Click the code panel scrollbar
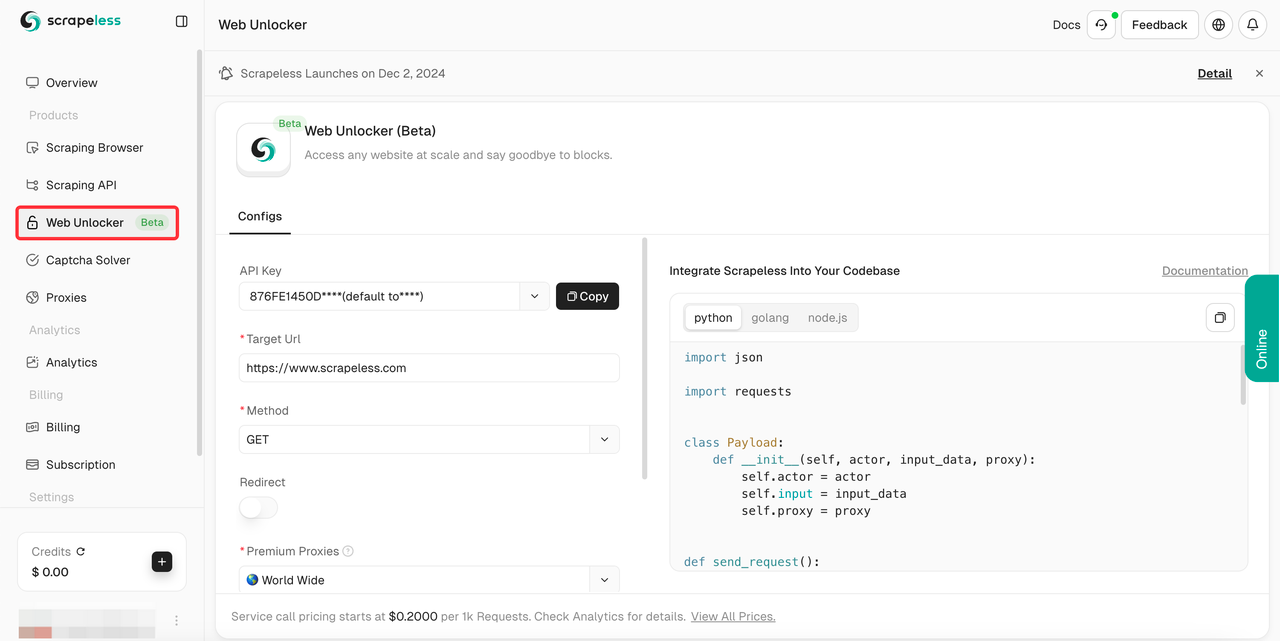 coord(1244,375)
